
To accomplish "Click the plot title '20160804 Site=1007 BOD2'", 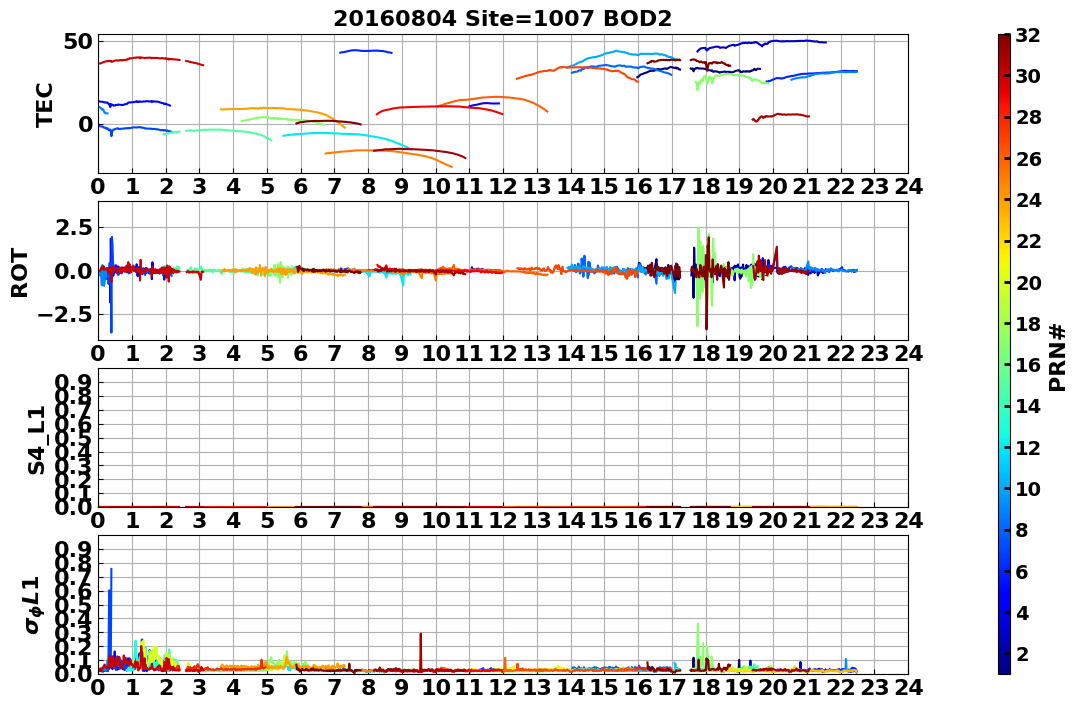I will (503, 19).
